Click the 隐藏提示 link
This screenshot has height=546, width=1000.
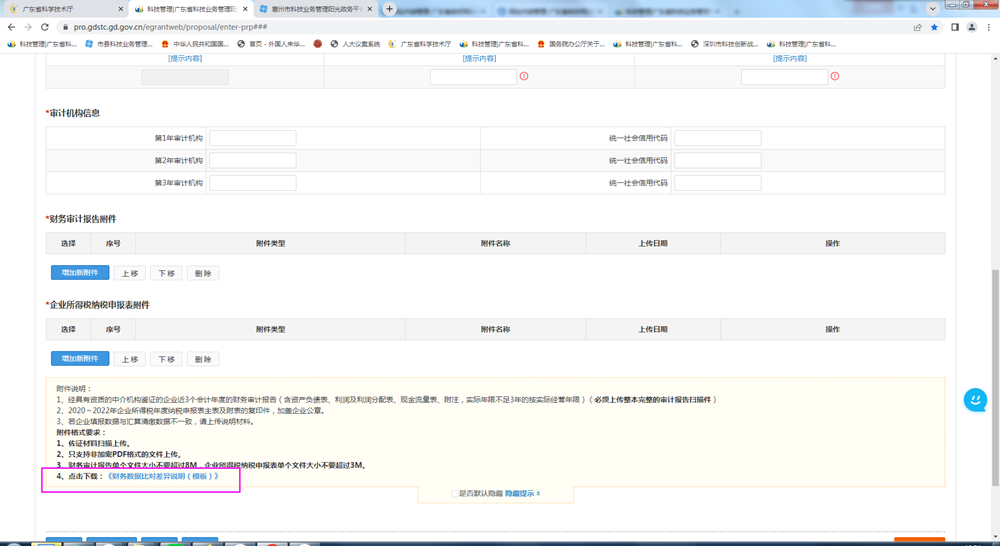point(522,493)
